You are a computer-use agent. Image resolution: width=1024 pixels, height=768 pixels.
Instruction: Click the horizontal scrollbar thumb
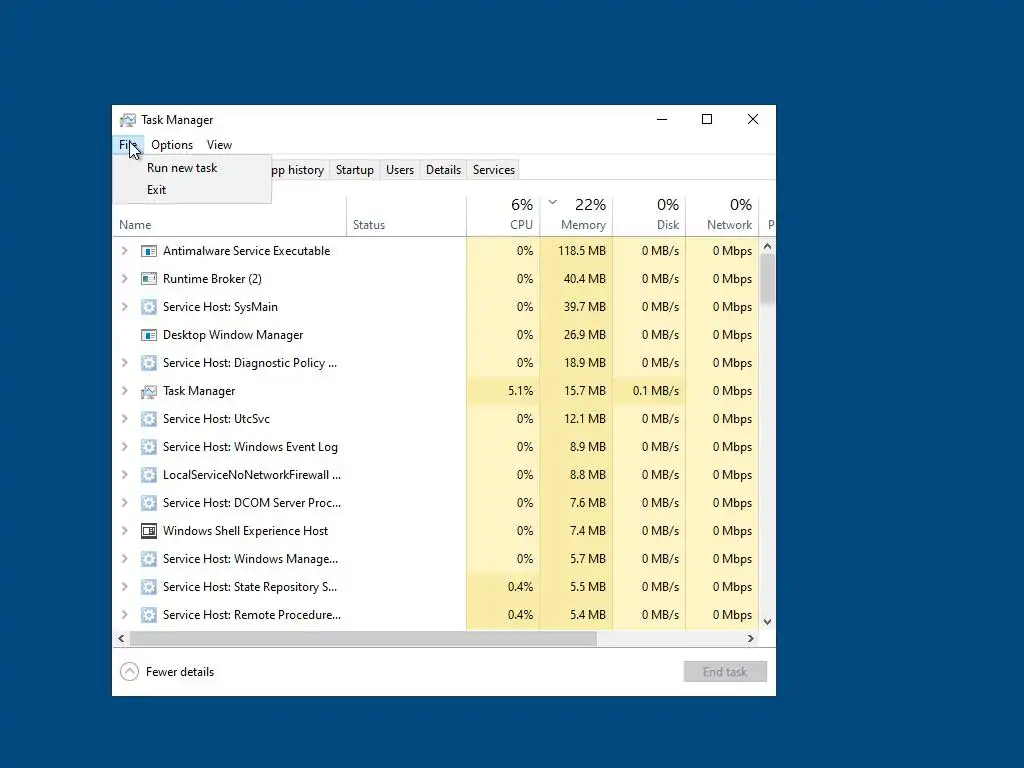point(363,639)
